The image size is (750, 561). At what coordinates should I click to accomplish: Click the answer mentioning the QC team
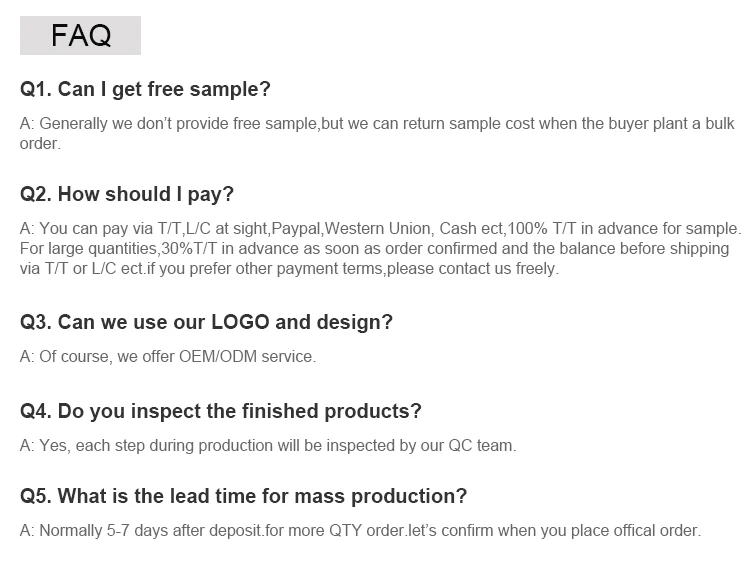268,445
